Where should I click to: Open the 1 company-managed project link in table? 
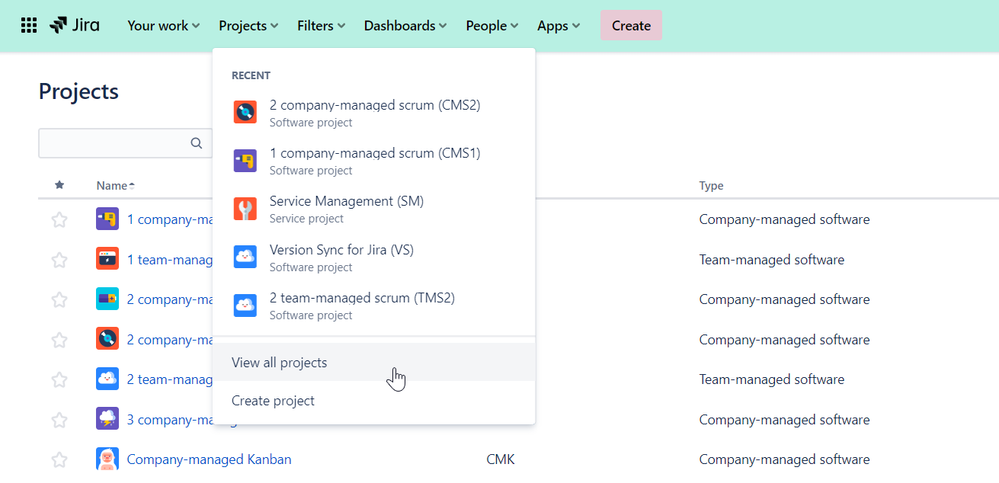169,219
